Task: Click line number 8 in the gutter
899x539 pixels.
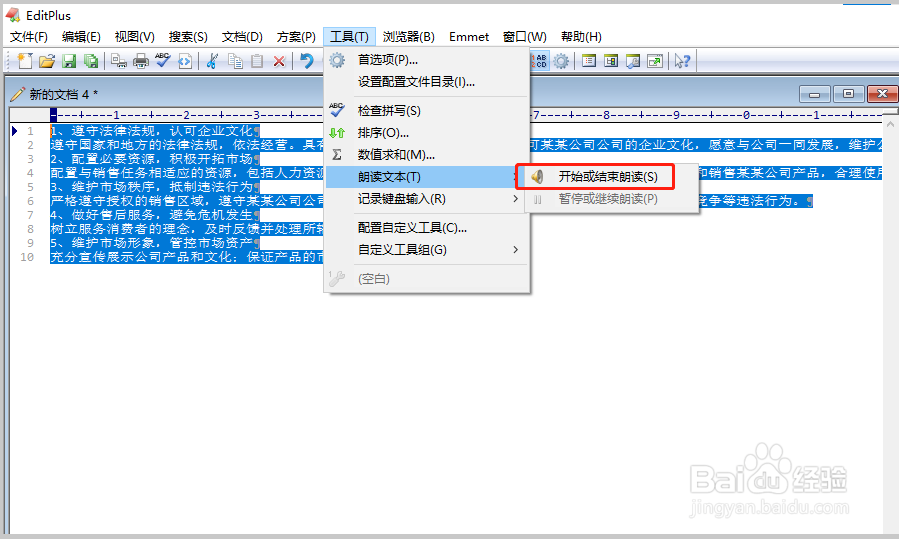Action: point(30,229)
